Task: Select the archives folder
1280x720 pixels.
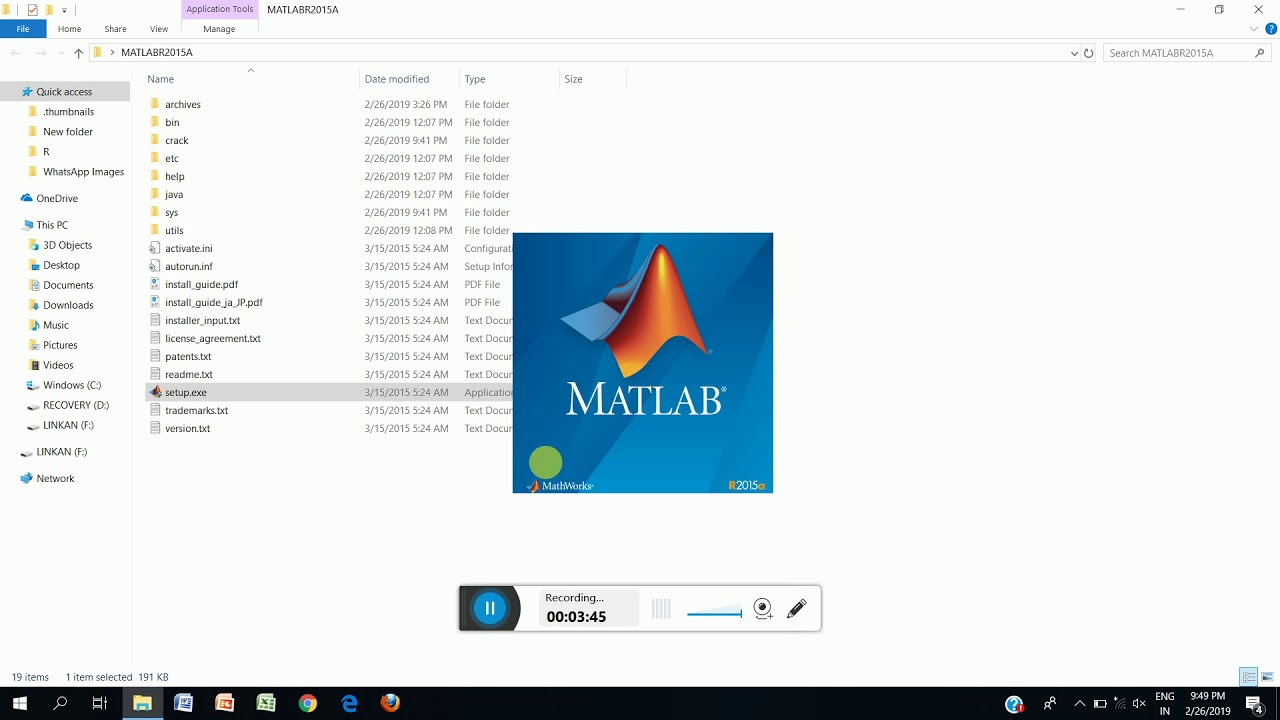Action: coord(183,104)
